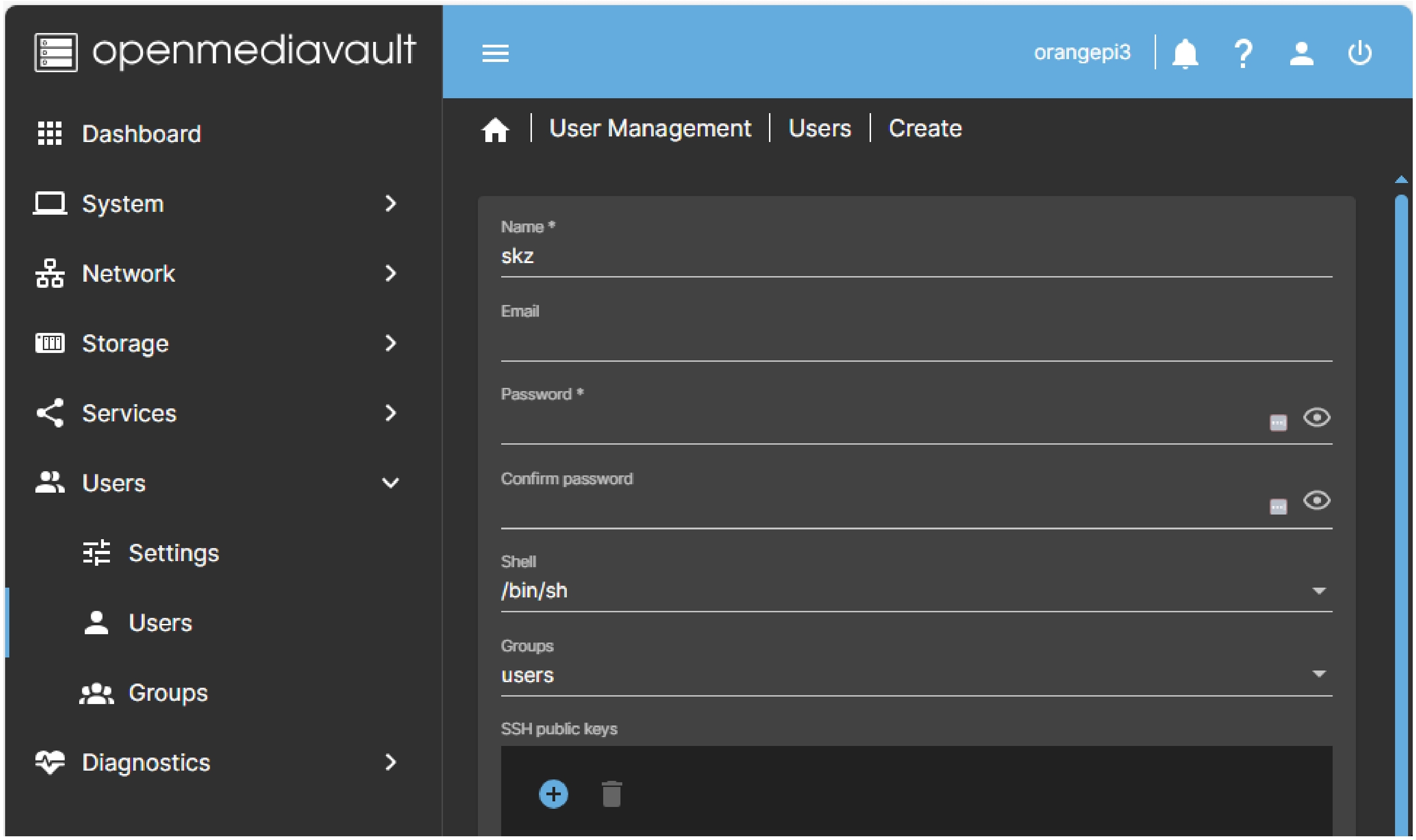Screen dimensions: 1416x840
Task: Open the user account menu icon
Action: [x=1301, y=54]
